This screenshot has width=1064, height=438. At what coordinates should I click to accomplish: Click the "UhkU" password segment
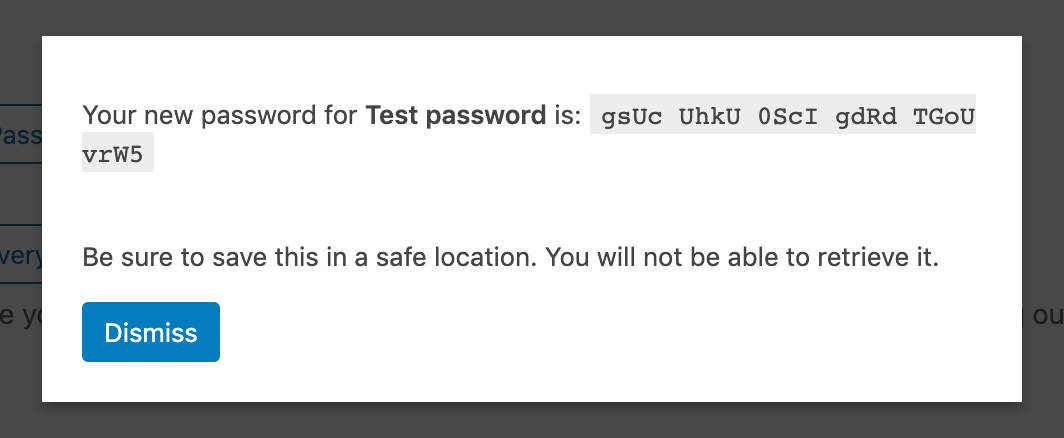coord(709,116)
